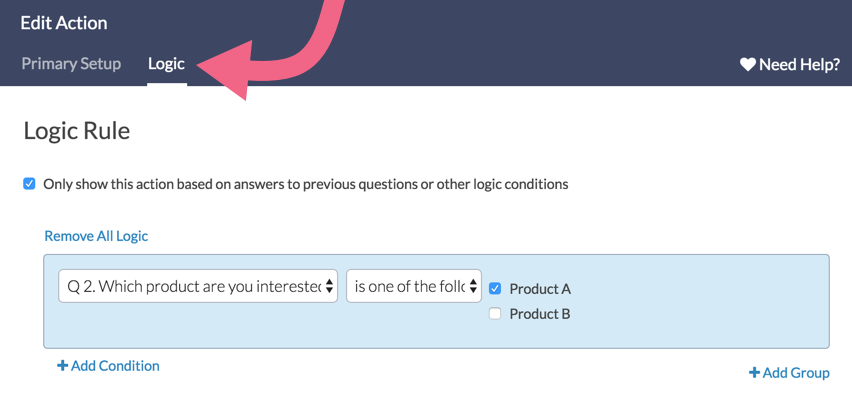Click the 'Only show this action' label text
The width and height of the screenshot is (852, 402).
(306, 184)
